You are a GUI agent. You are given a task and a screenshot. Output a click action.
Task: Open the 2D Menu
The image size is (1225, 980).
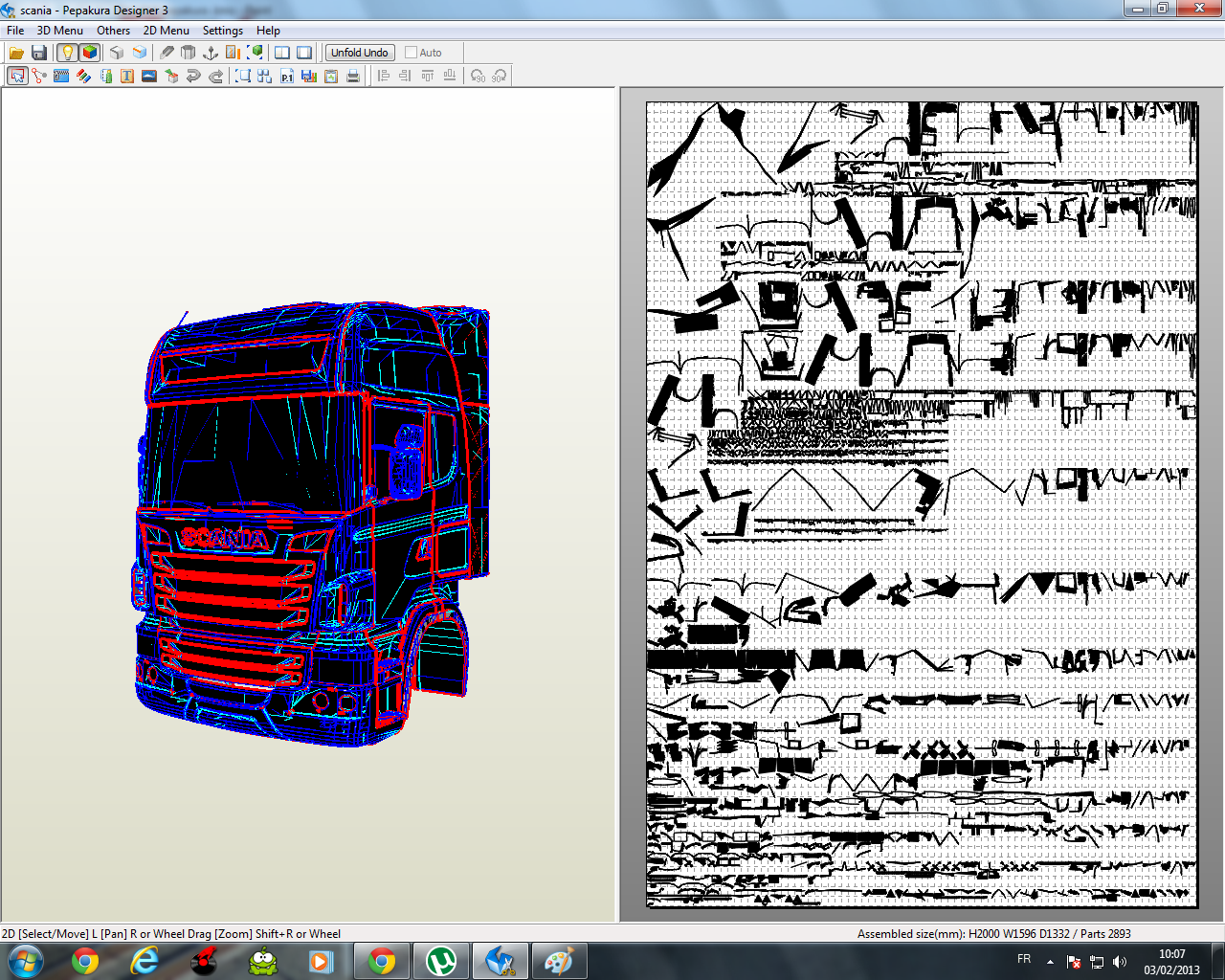click(166, 31)
